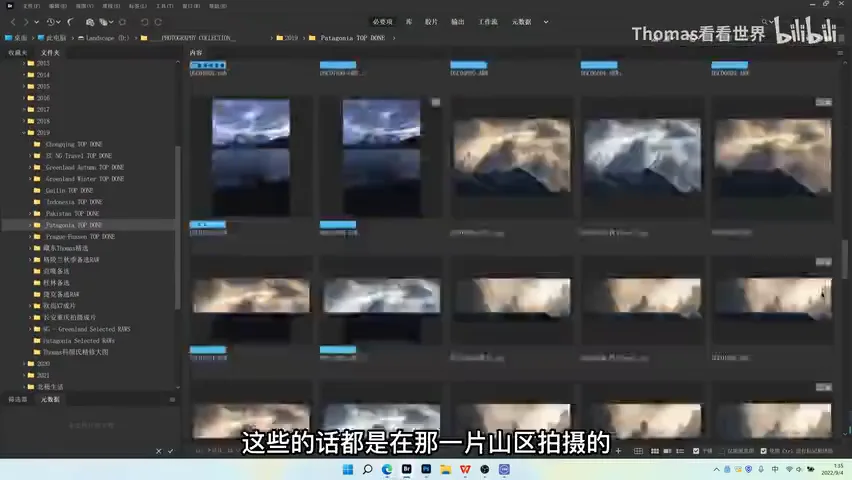Open File Explorer from taskbar
Screen dimensions: 852x480
(446, 470)
